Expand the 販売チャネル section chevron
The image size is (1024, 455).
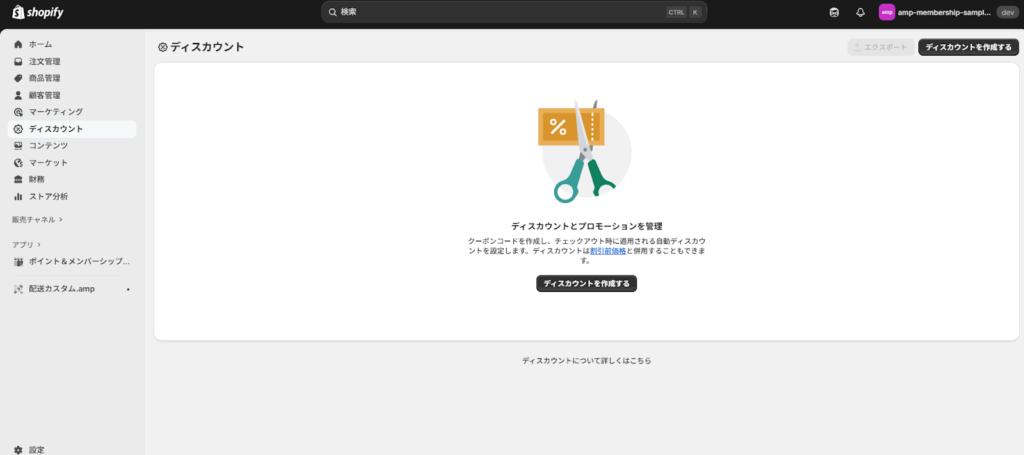[x=61, y=219]
